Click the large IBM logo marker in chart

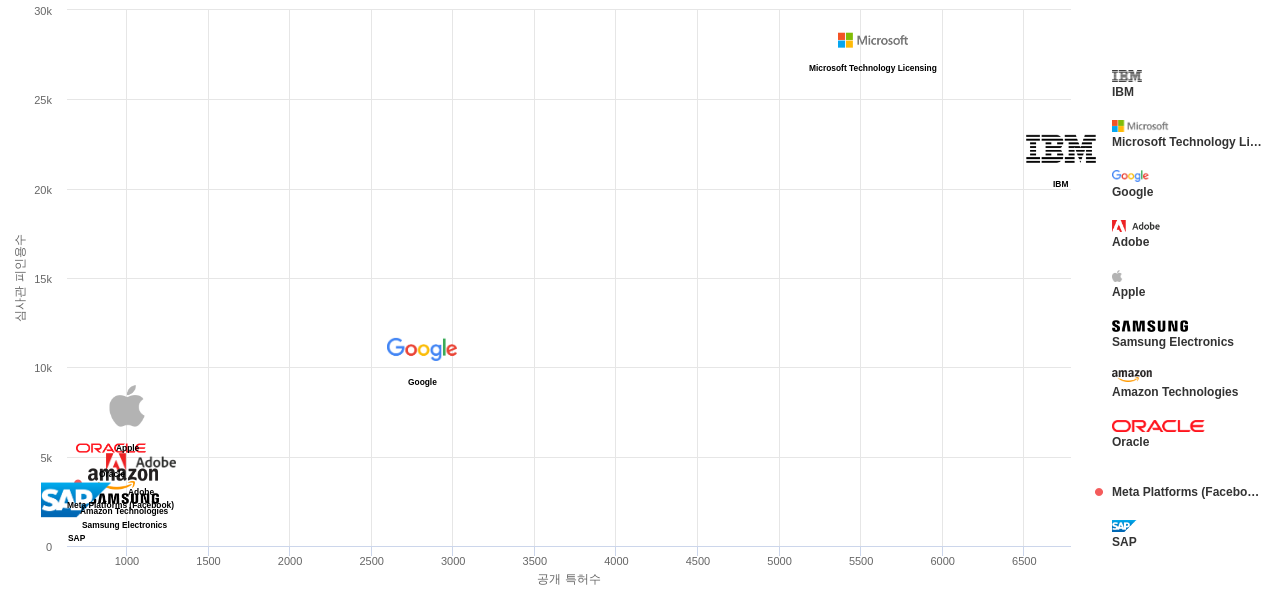[x=1061, y=149]
